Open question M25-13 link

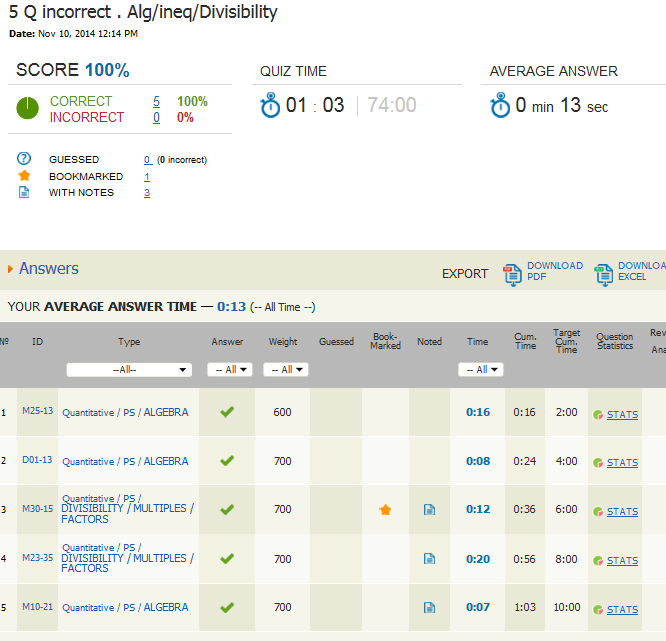click(37, 412)
